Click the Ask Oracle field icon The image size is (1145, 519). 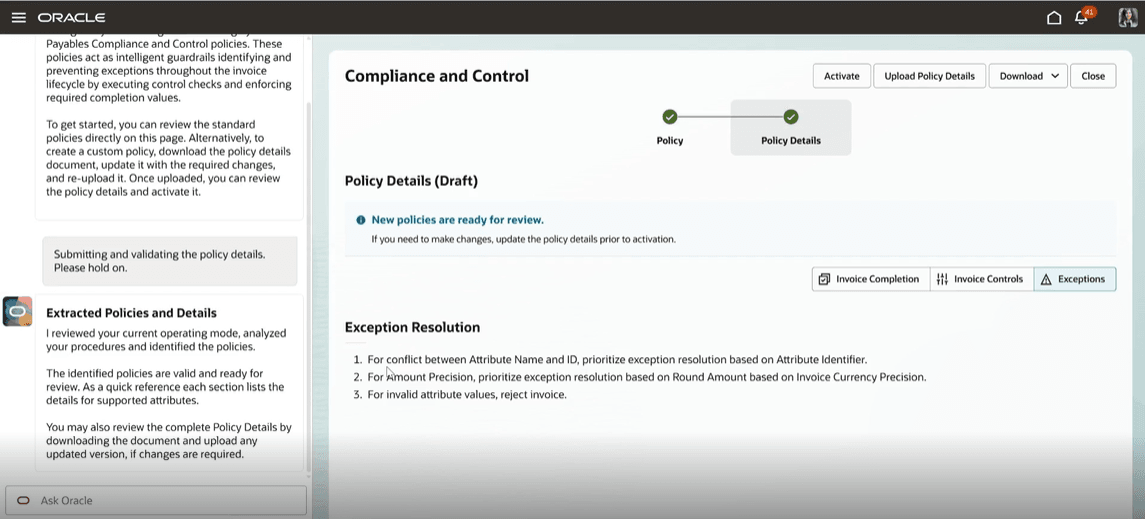(23, 501)
